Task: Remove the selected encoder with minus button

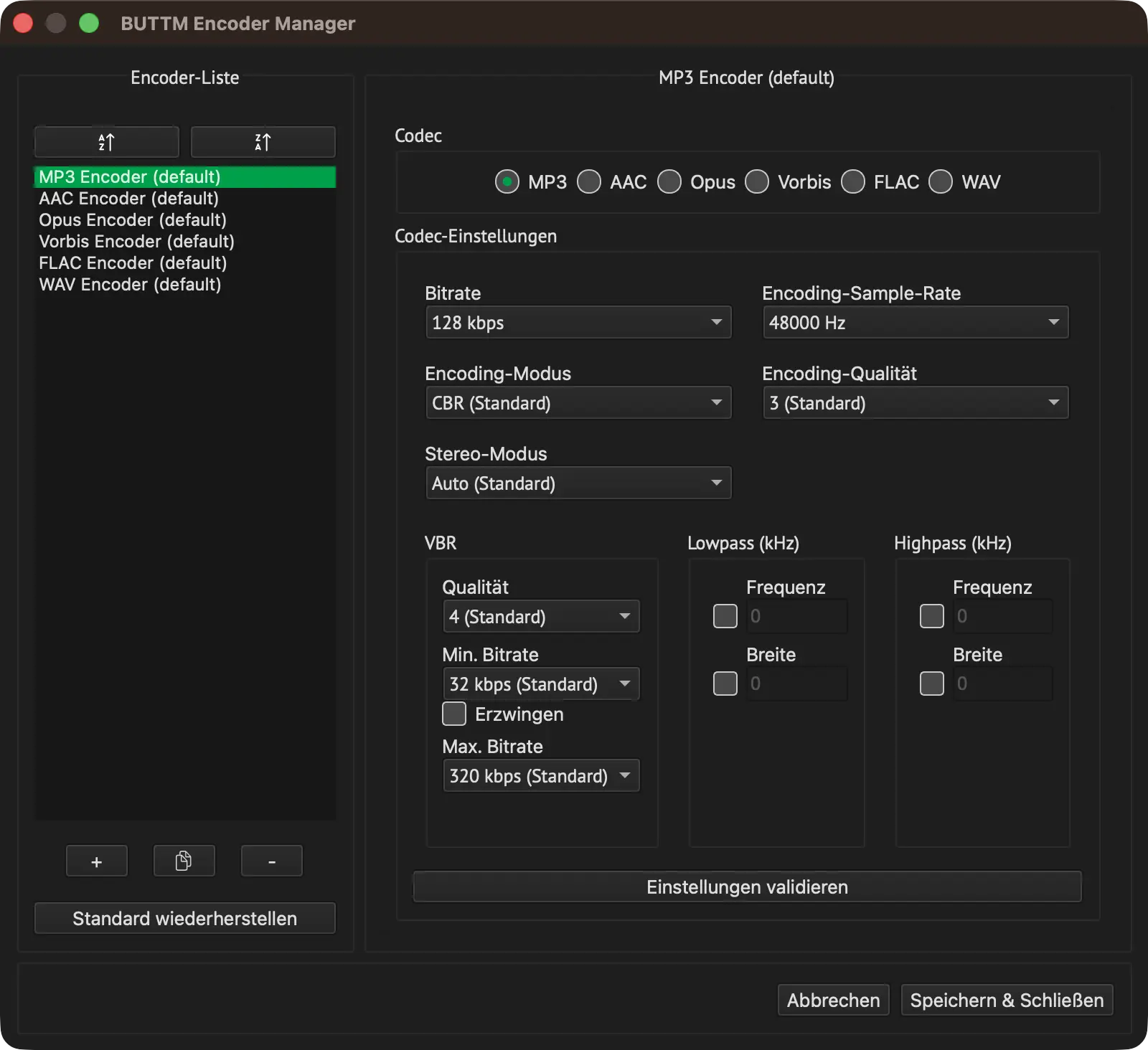Action: click(272, 861)
